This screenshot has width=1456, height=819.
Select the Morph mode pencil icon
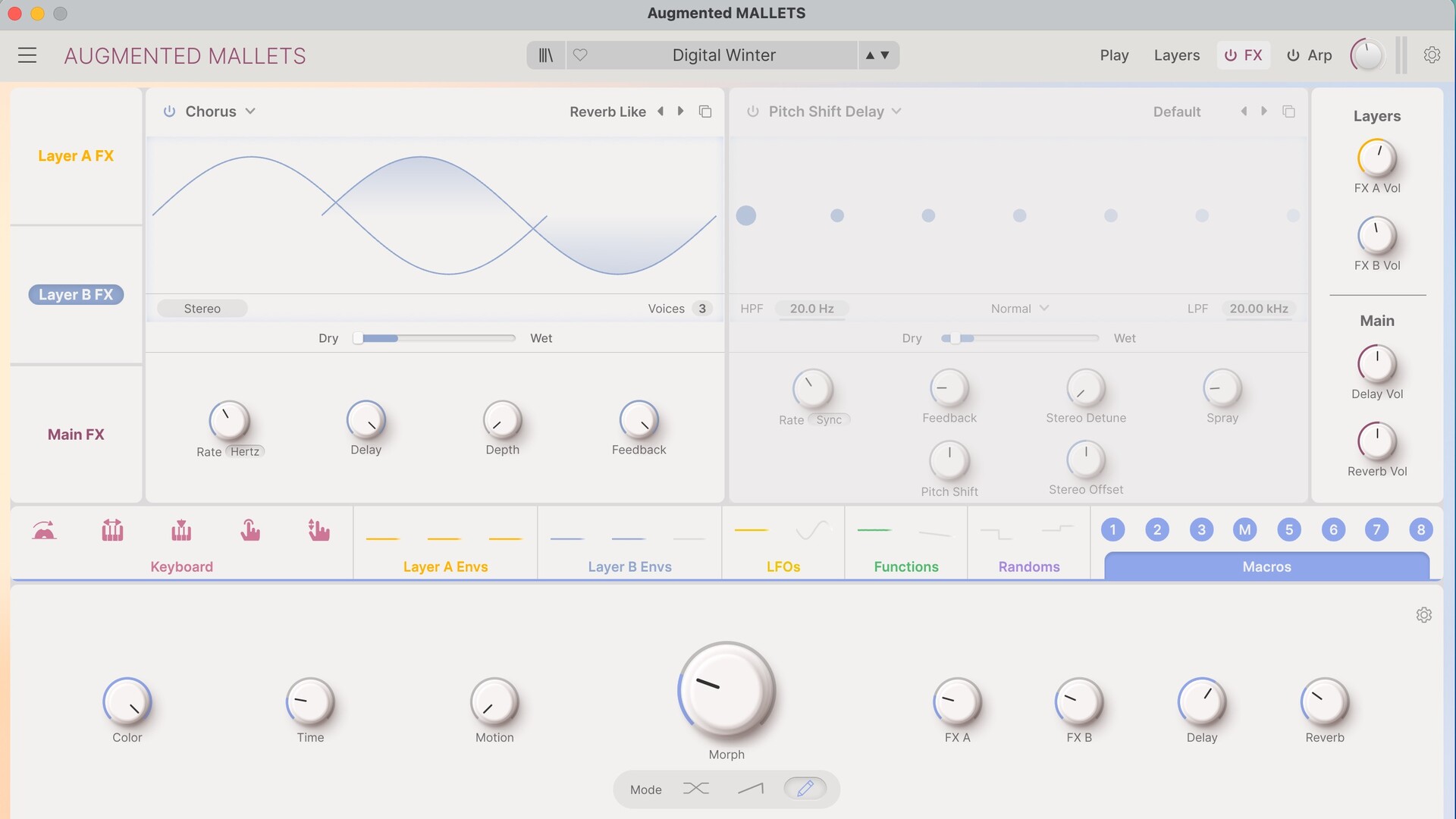coord(805,789)
